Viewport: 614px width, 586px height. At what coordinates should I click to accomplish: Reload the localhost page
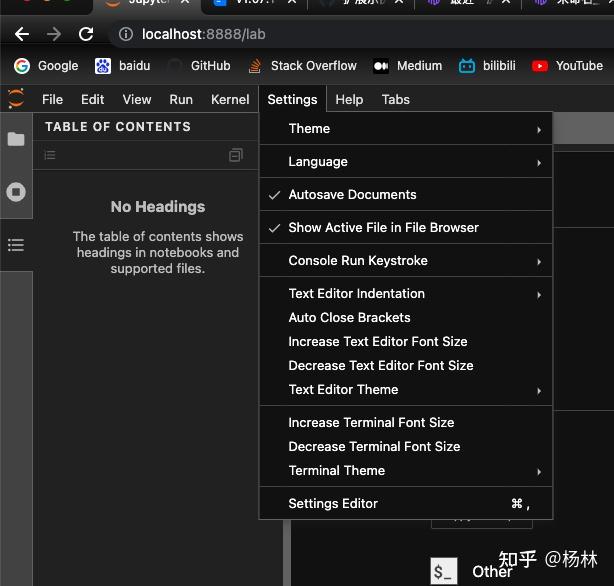pyautogui.click(x=86, y=34)
